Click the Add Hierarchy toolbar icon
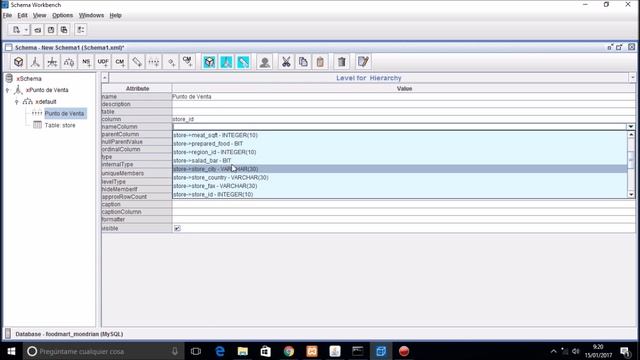This screenshot has width=640, height=360. tap(69, 62)
